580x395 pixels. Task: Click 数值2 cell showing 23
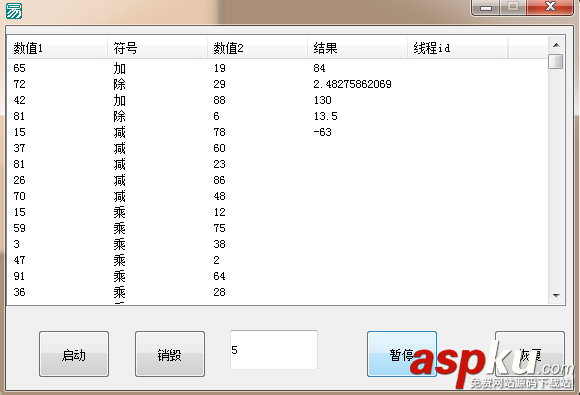pyautogui.click(x=219, y=164)
